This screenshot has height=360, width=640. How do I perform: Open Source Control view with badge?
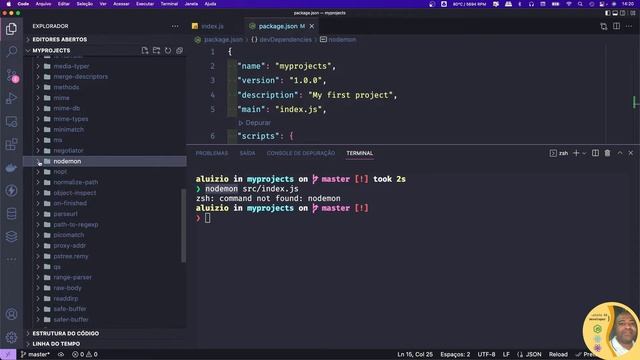11,76
